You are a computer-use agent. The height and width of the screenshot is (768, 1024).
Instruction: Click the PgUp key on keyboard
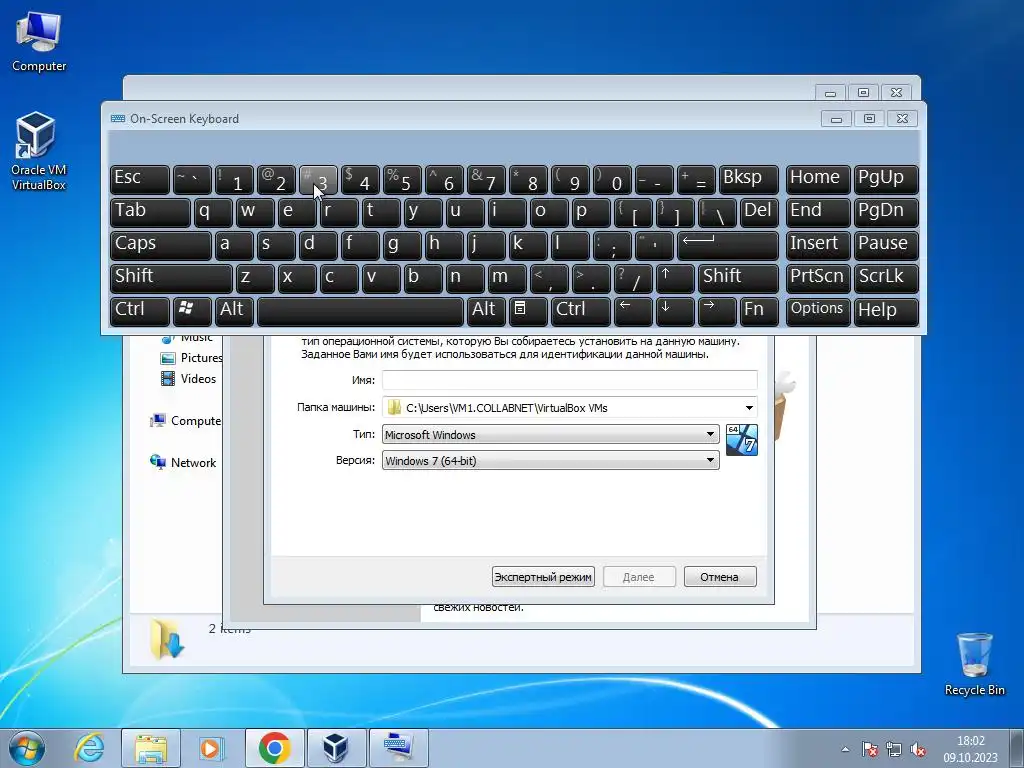pos(886,180)
